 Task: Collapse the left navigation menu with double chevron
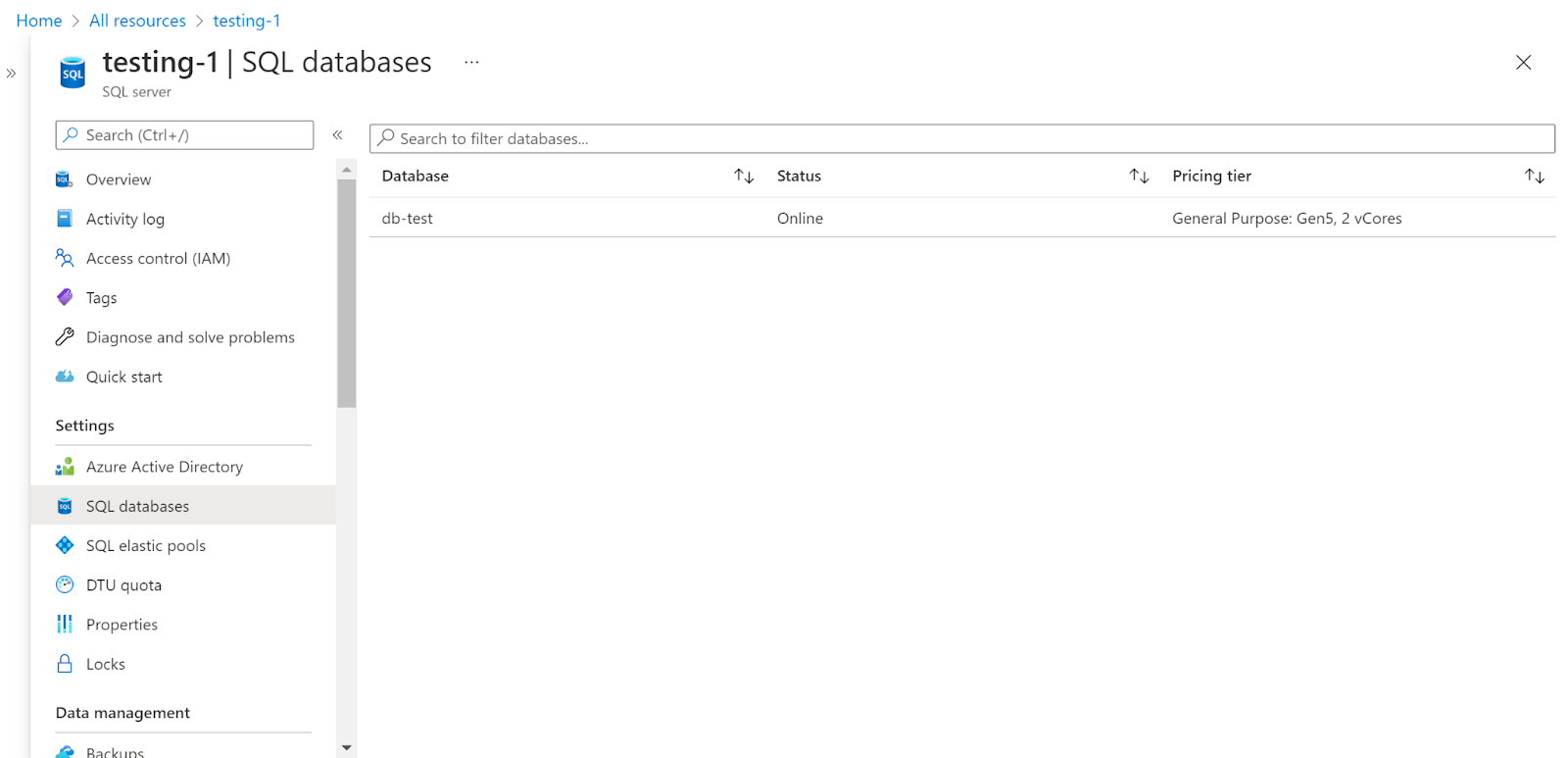tap(338, 135)
